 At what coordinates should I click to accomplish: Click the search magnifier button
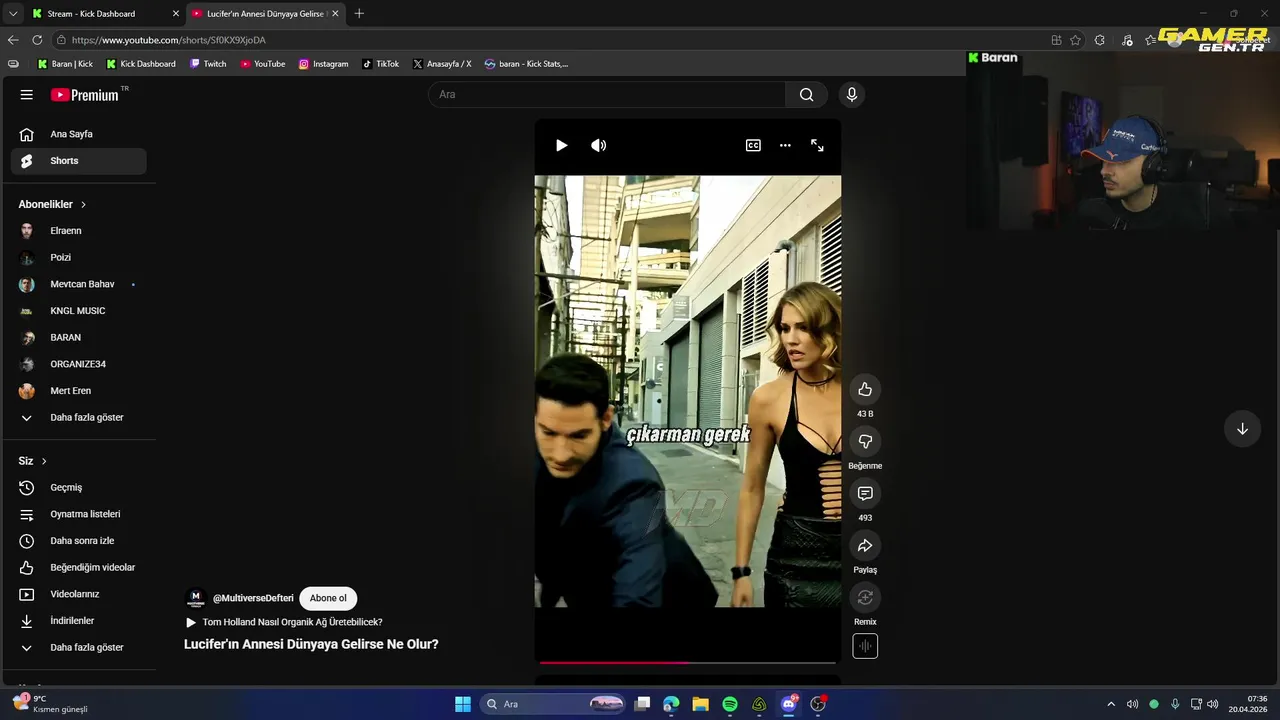click(806, 95)
